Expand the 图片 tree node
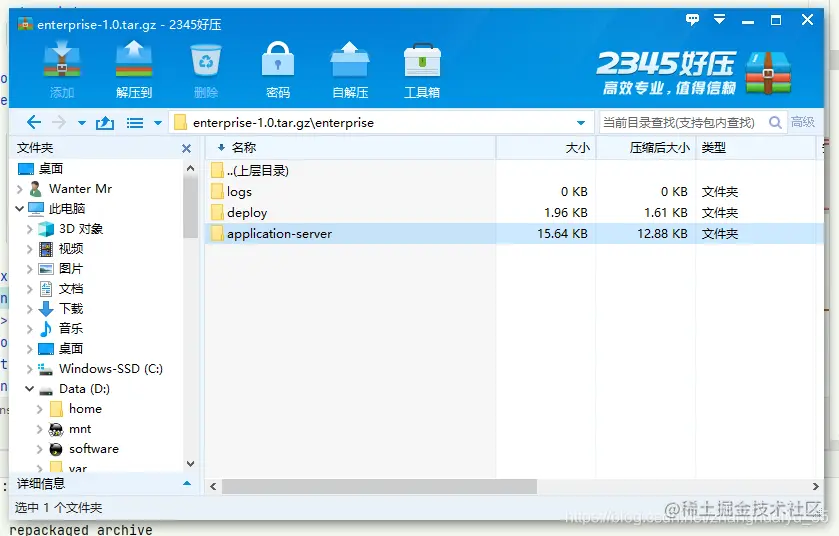Screen dimensions: 839x536 coord(30,269)
